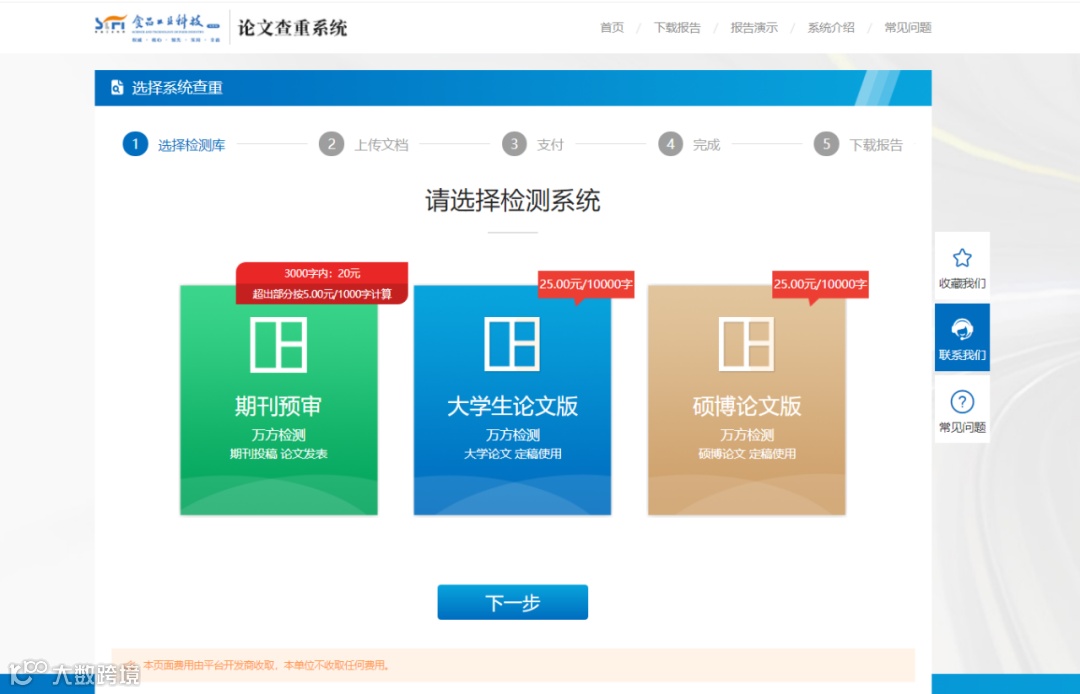Image resolution: width=1080 pixels, height=694 pixels.
Task: Click step 3 circle 支付
Action: click(514, 144)
